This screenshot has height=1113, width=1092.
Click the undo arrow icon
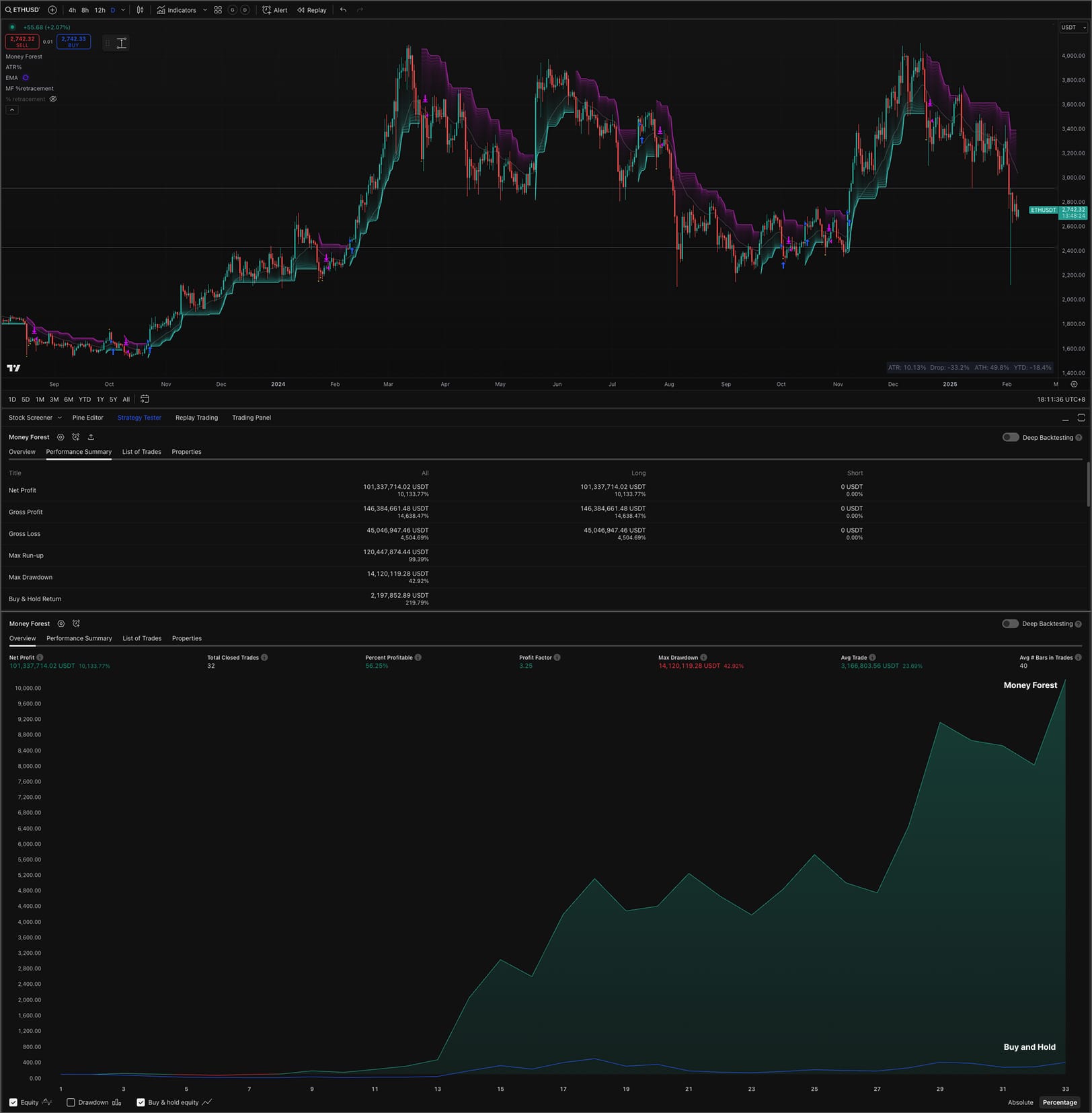tap(344, 10)
